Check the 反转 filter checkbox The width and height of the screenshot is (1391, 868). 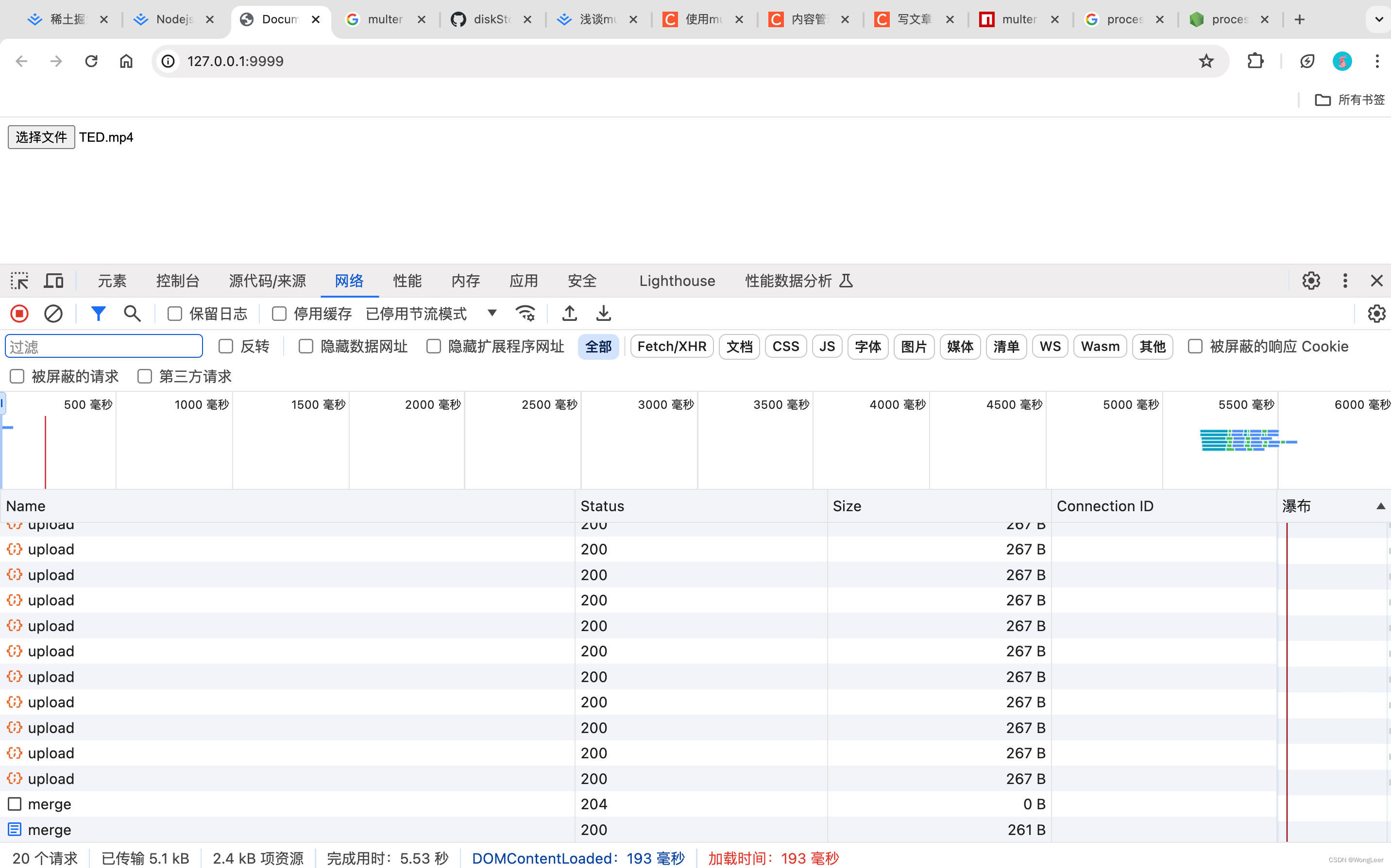[x=226, y=346]
